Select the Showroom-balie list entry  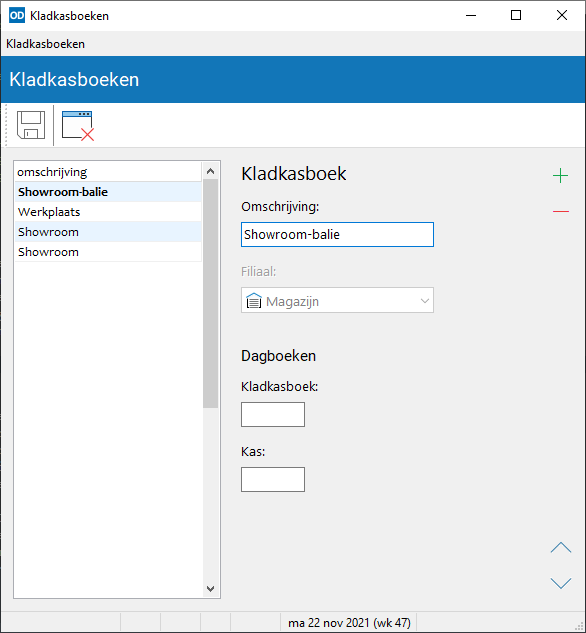[x=108, y=192]
